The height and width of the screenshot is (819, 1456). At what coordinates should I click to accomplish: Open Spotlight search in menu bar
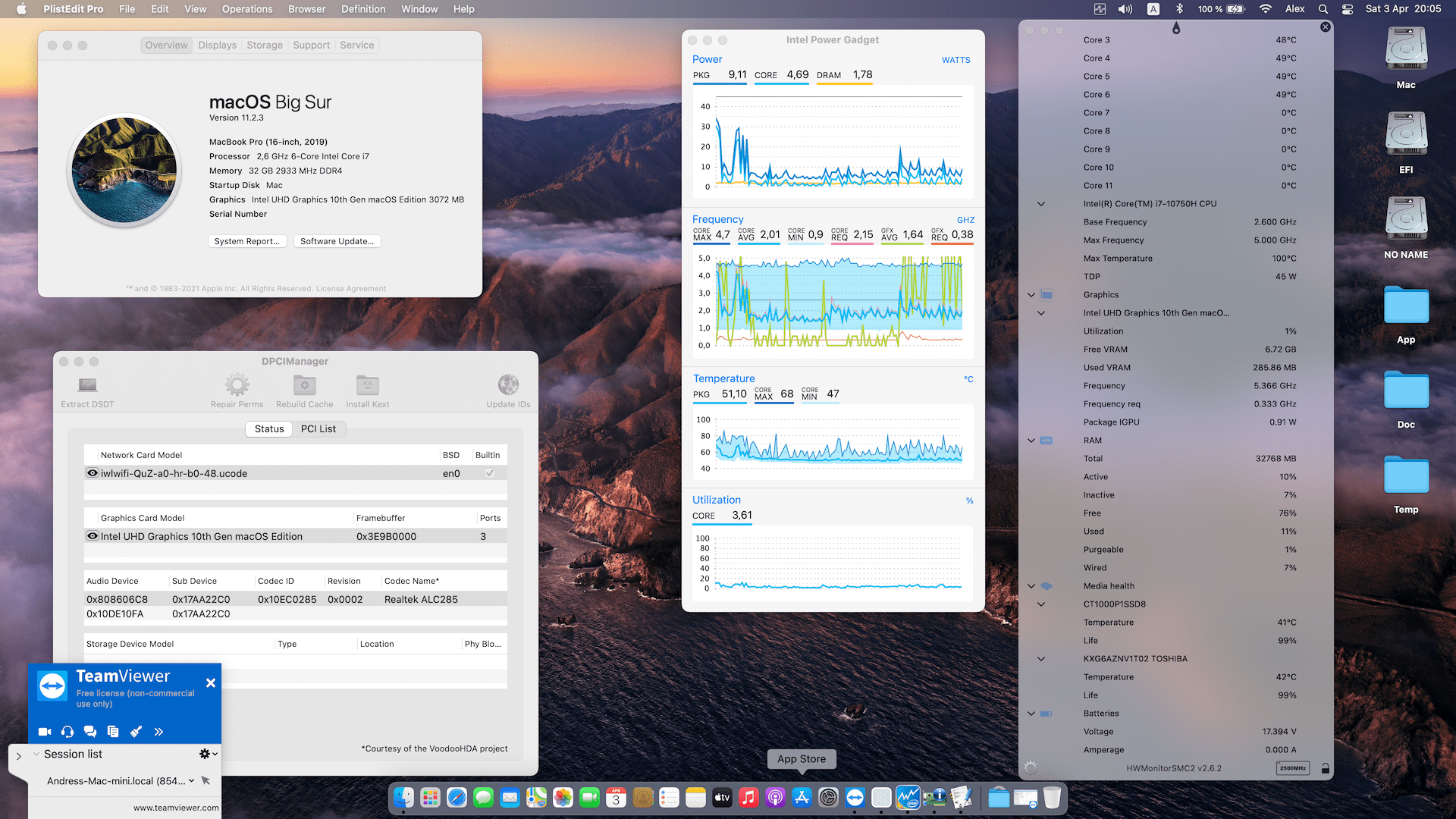(x=1323, y=9)
